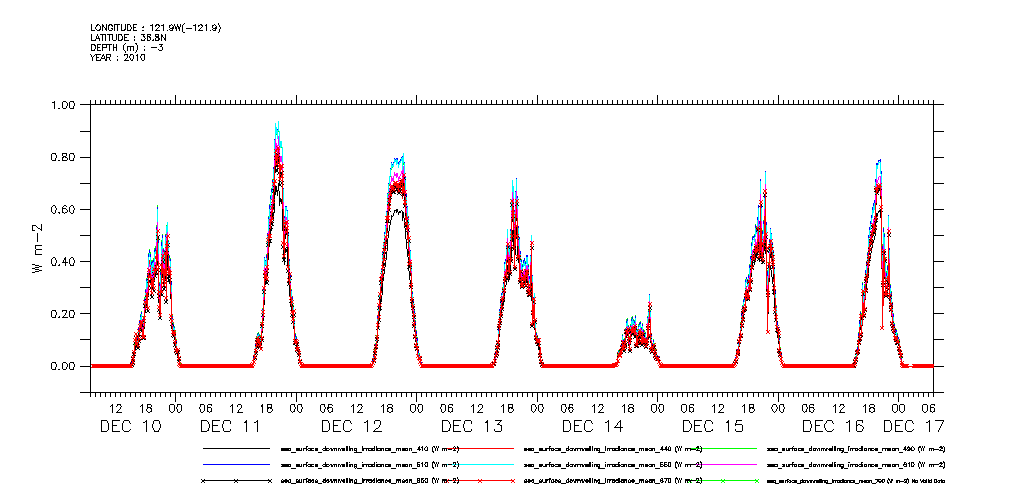Click the DEC 16 date label

[x=833, y=426]
